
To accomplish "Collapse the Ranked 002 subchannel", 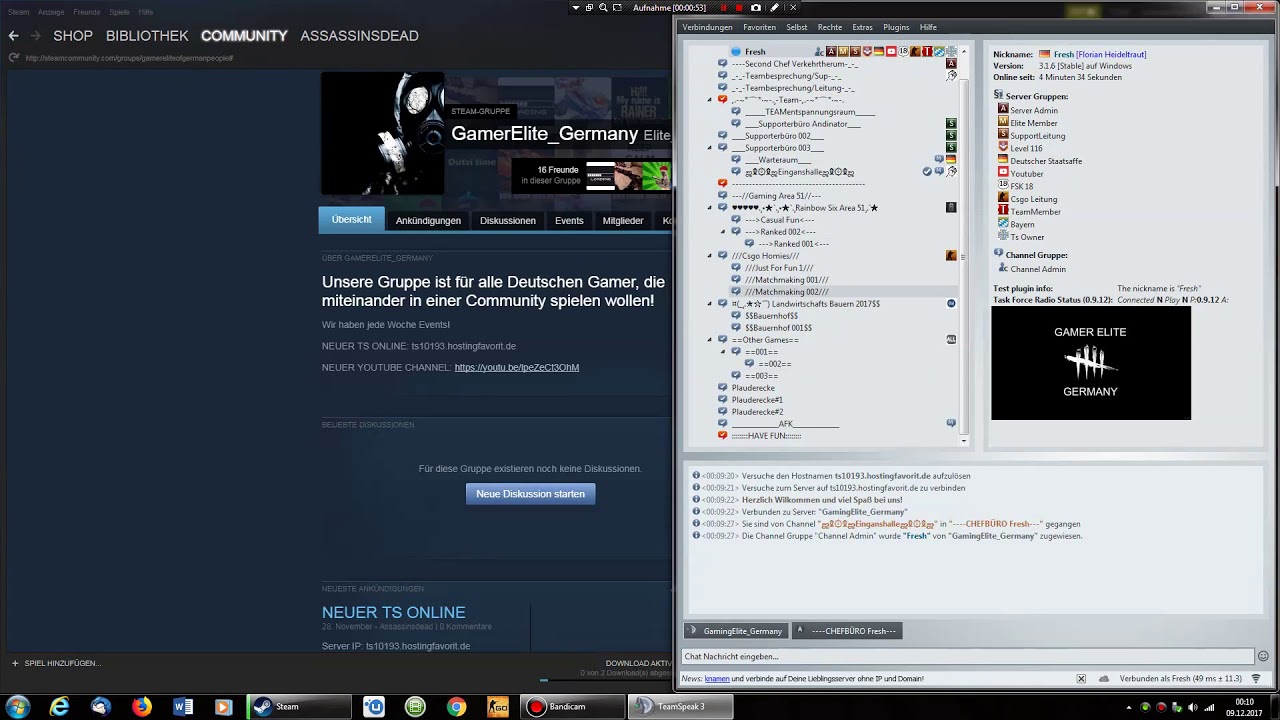I will 723,232.
